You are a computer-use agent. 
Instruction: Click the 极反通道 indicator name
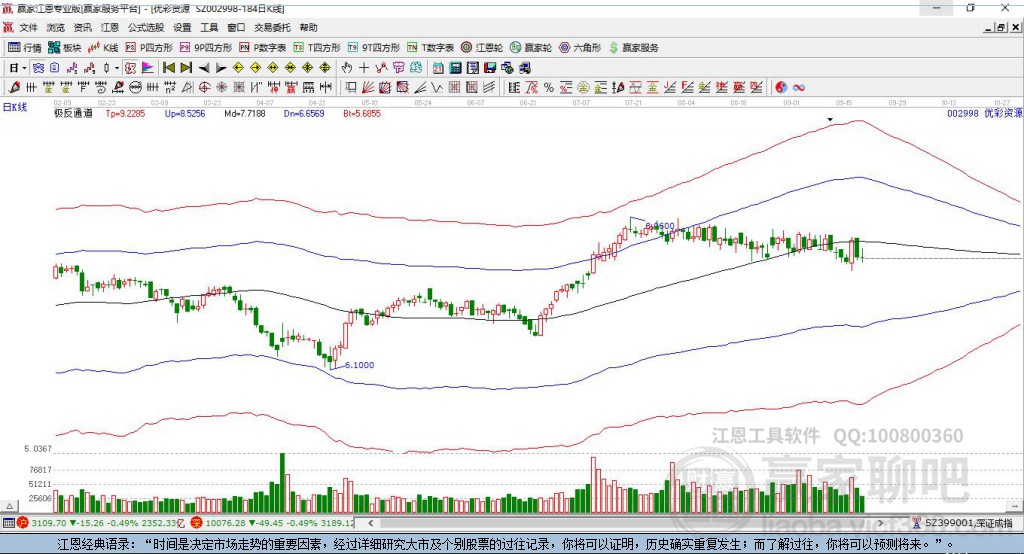click(x=73, y=114)
